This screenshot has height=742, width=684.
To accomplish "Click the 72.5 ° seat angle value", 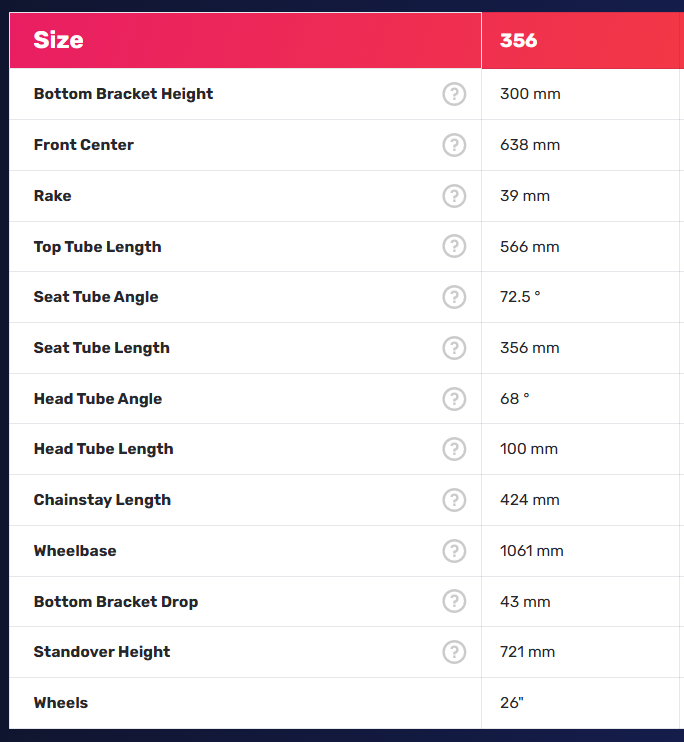I will 520,297.
